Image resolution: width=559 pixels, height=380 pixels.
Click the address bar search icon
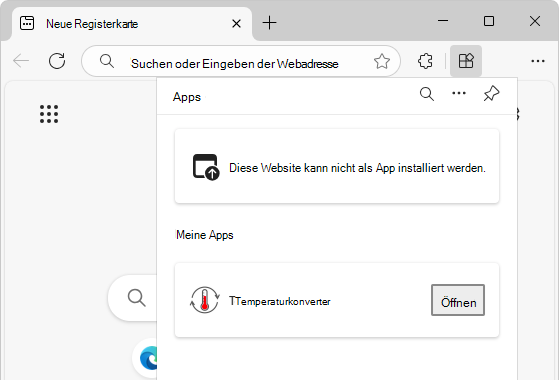tap(107, 61)
